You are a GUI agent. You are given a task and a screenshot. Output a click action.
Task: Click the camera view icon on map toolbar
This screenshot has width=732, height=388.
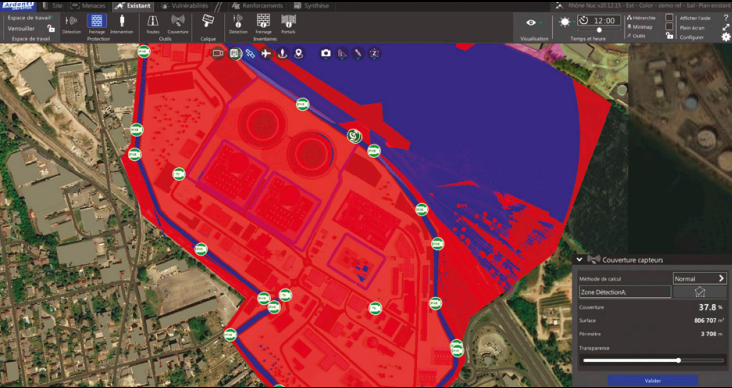(x=218, y=54)
